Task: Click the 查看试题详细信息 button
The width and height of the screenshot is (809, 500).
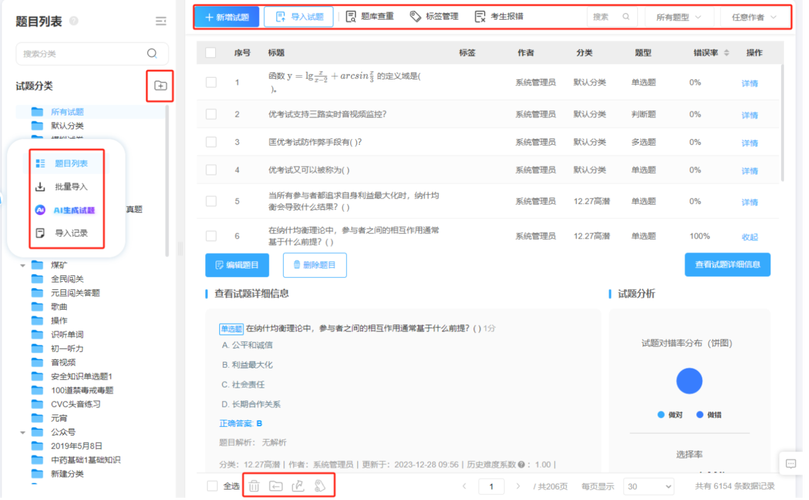Action: 727,265
